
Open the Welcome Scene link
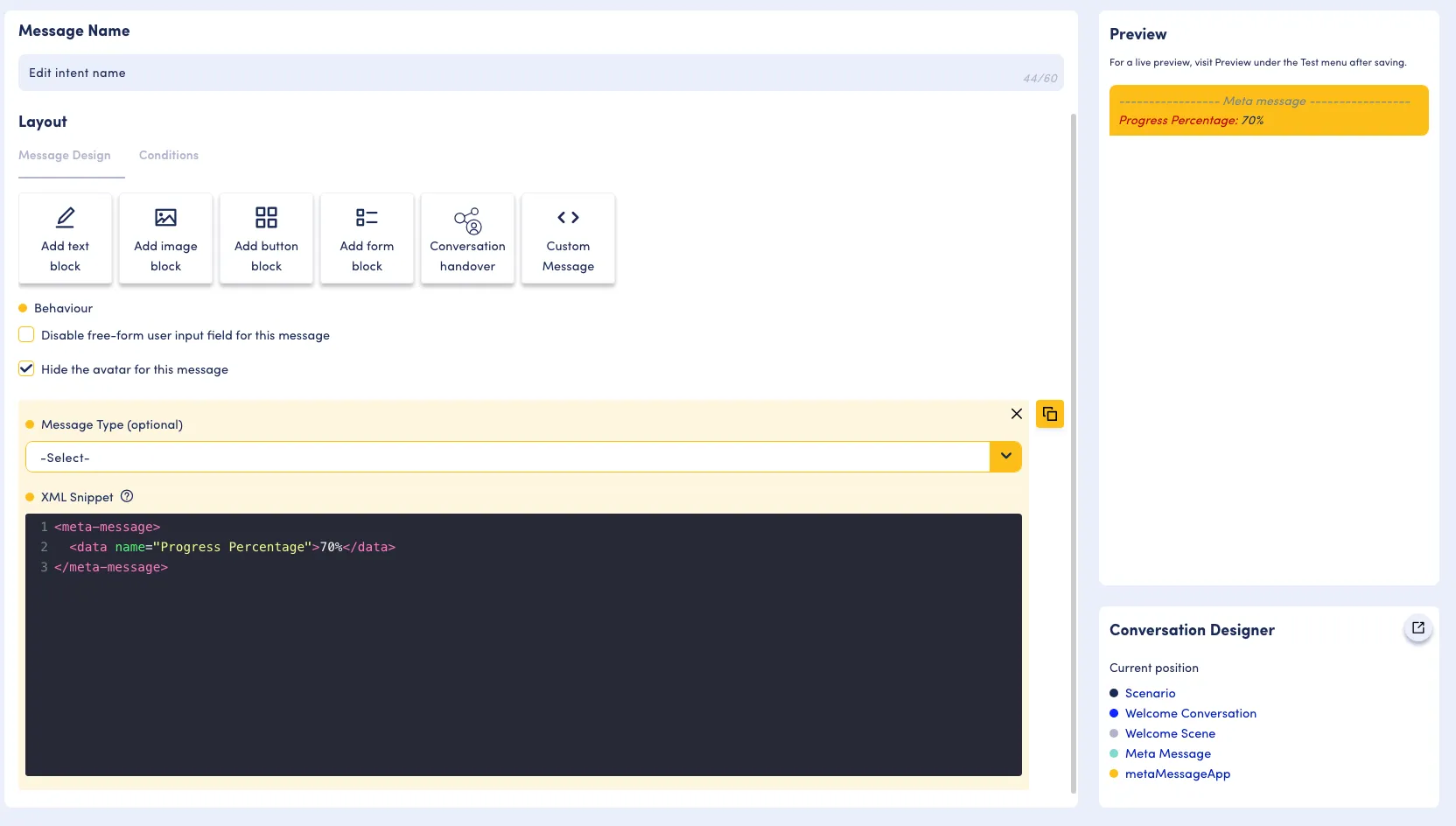[x=1170, y=733]
